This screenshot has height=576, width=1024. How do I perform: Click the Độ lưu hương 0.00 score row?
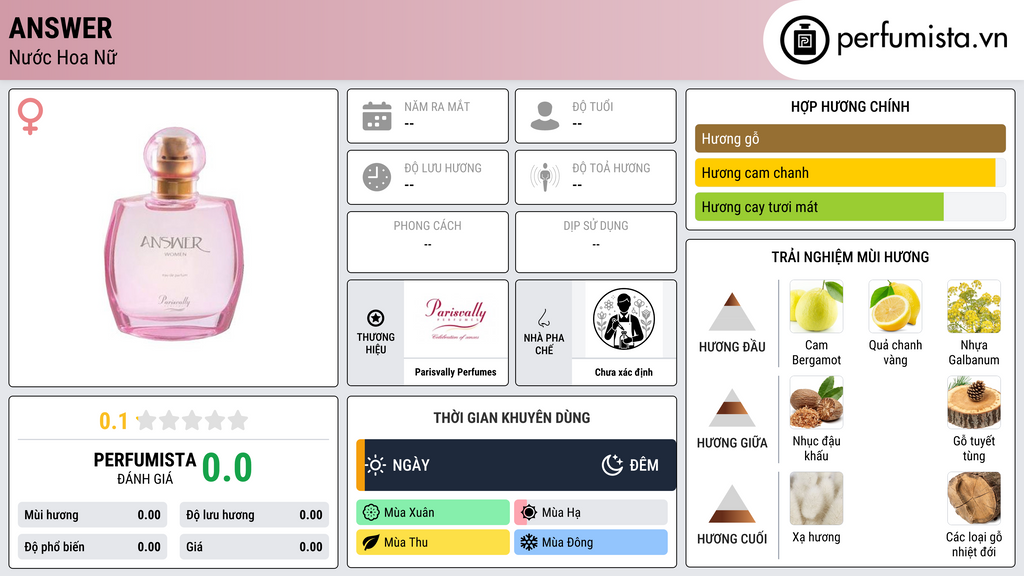tap(254, 515)
